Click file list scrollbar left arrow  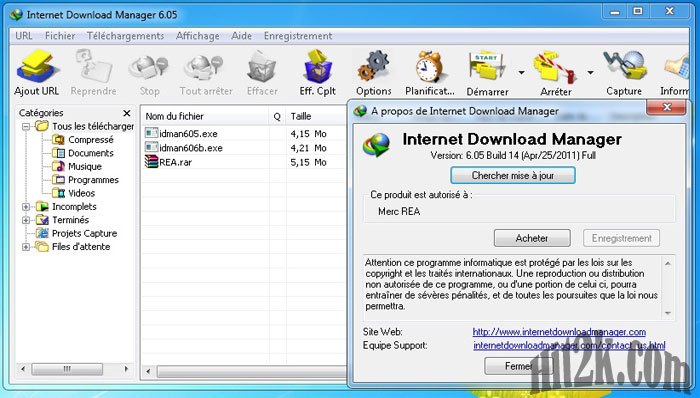pos(148,371)
